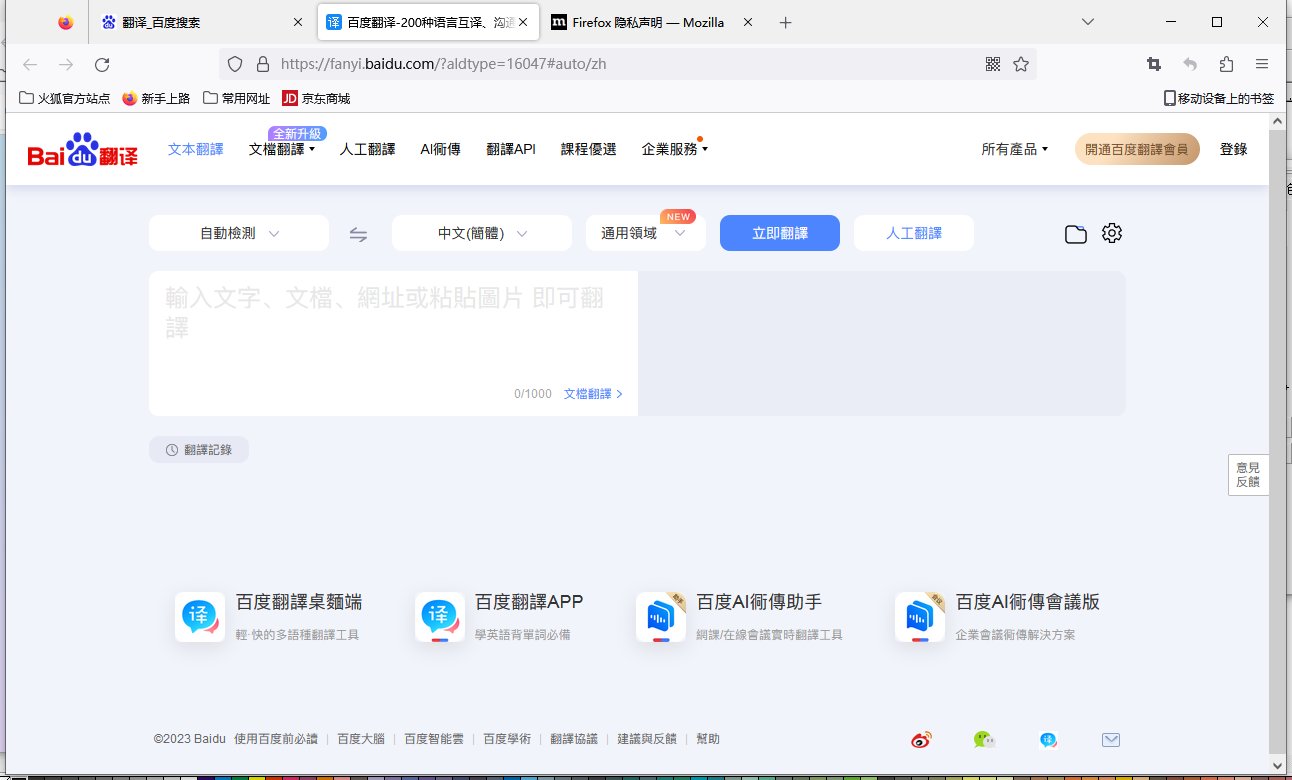Expand the 文檔翻譯 menu
Viewport: 1292px width, 780px height.
coord(282,149)
